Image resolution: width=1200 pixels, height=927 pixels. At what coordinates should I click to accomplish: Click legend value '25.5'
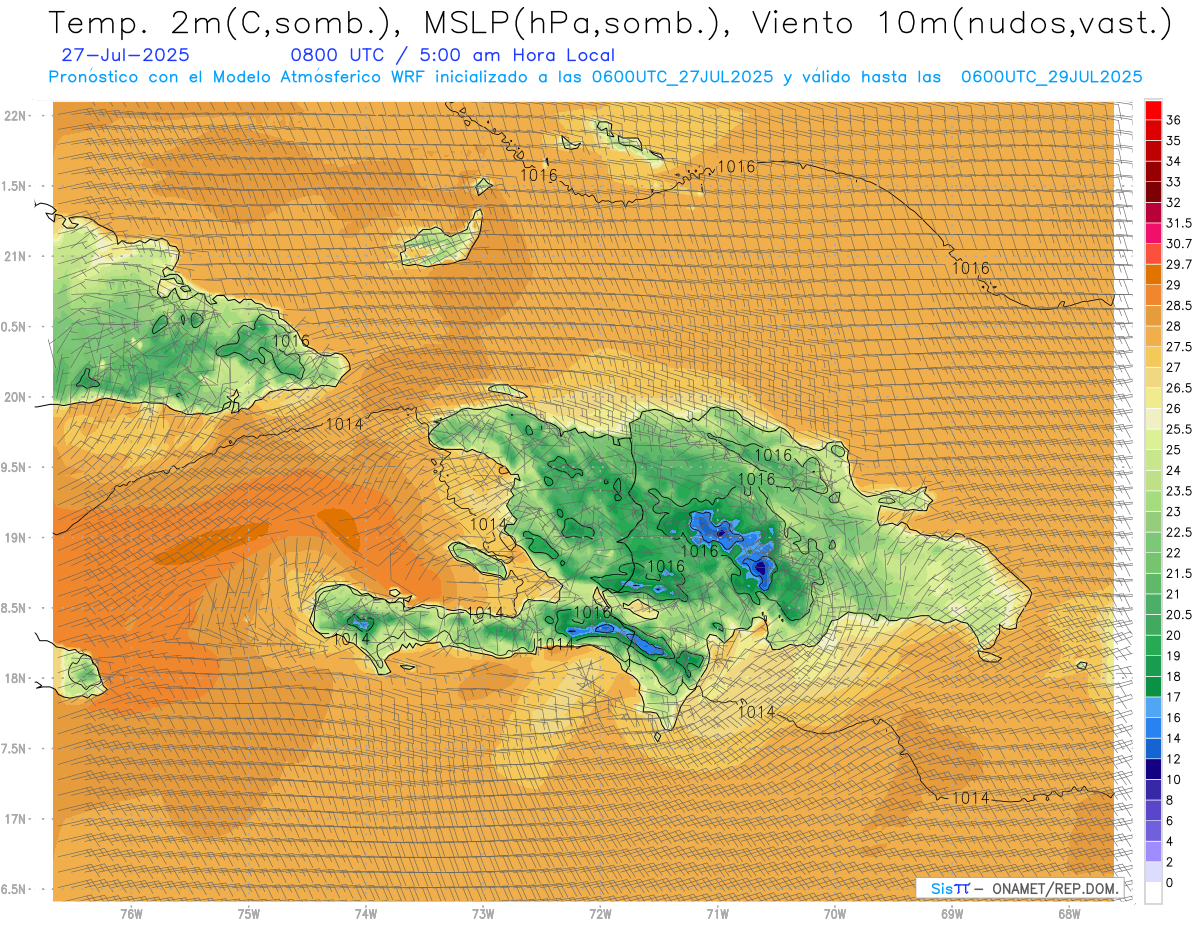click(1179, 429)
